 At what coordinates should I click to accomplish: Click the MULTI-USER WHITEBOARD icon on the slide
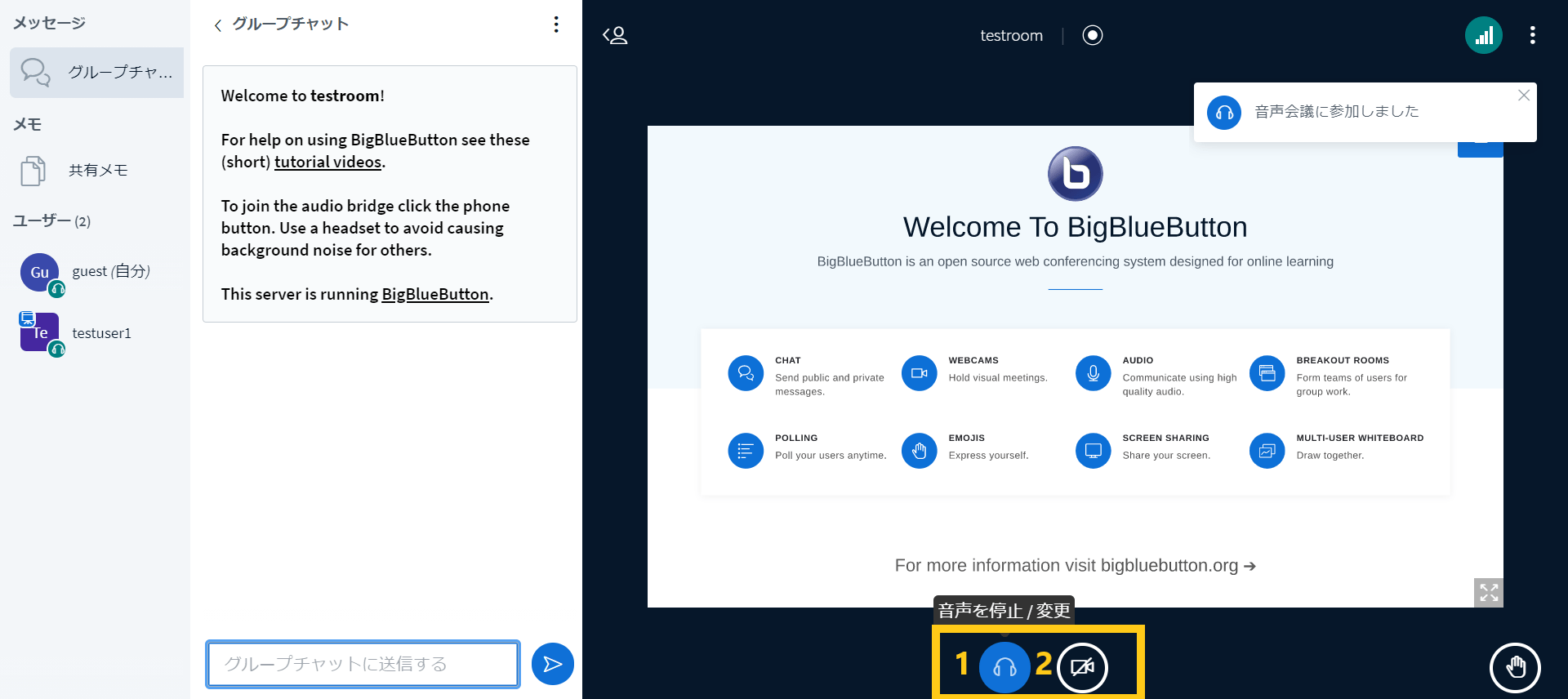tap(1267, 451)
